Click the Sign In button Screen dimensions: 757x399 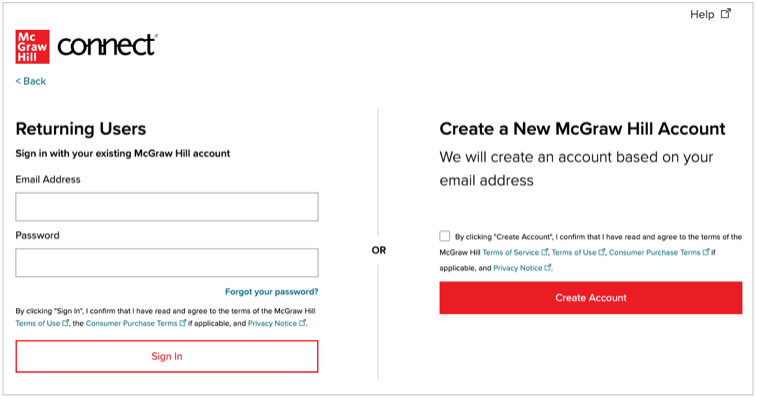(x=167, y=356)
